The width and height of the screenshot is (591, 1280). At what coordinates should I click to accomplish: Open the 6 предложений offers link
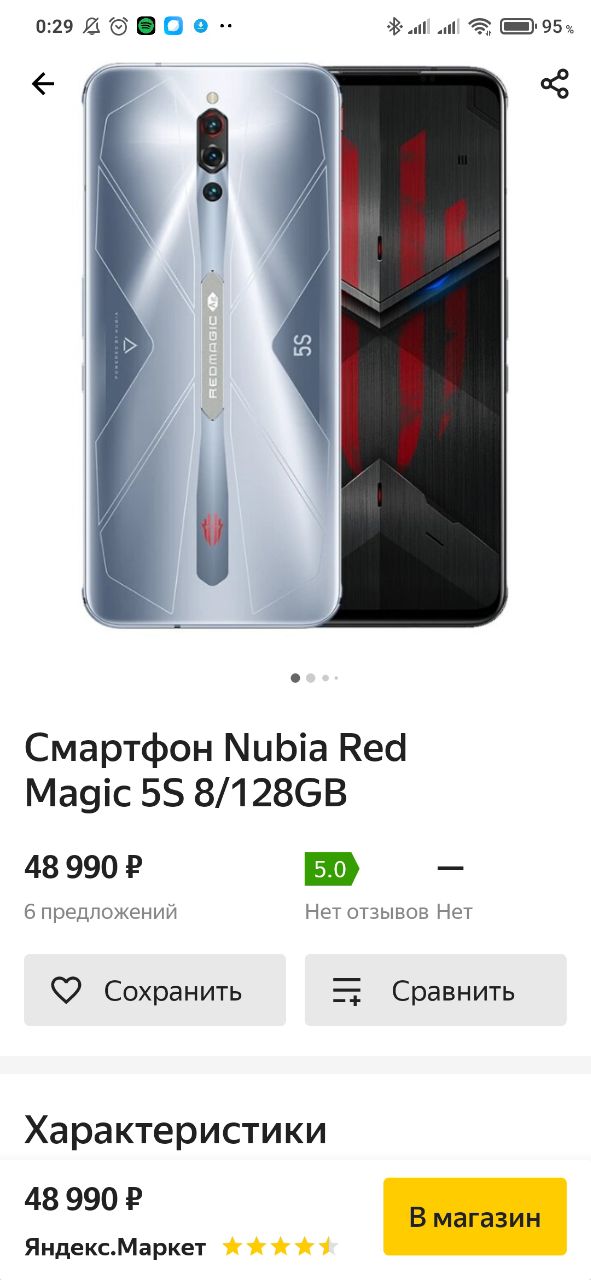coord(101,912)
